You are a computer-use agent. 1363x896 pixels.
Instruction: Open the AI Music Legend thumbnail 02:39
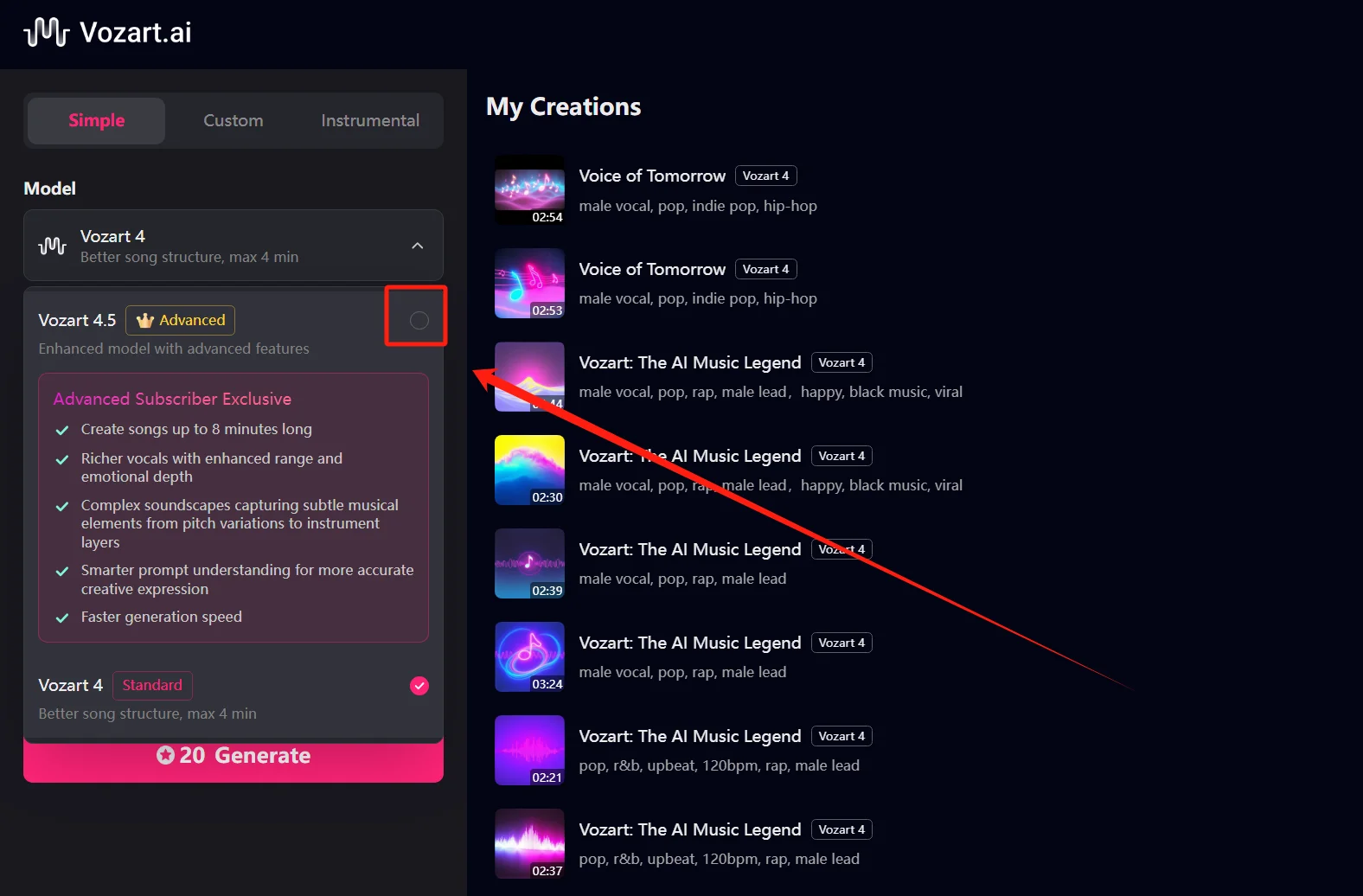tap(529, 564)
